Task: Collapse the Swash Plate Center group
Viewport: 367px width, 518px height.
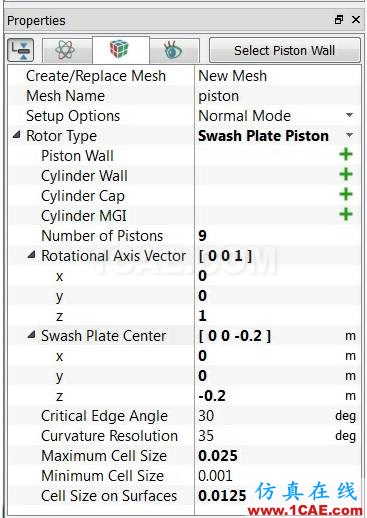Action: click(x=31, y=335)
